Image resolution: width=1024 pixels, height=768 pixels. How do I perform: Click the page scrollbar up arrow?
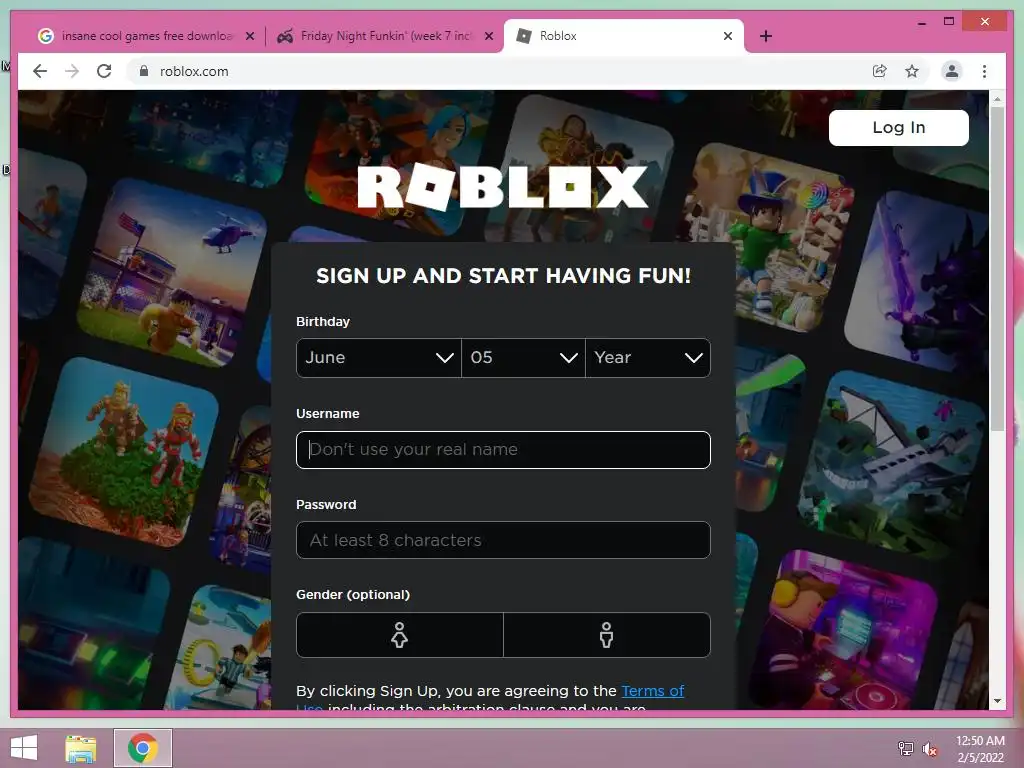pos(997,99)
